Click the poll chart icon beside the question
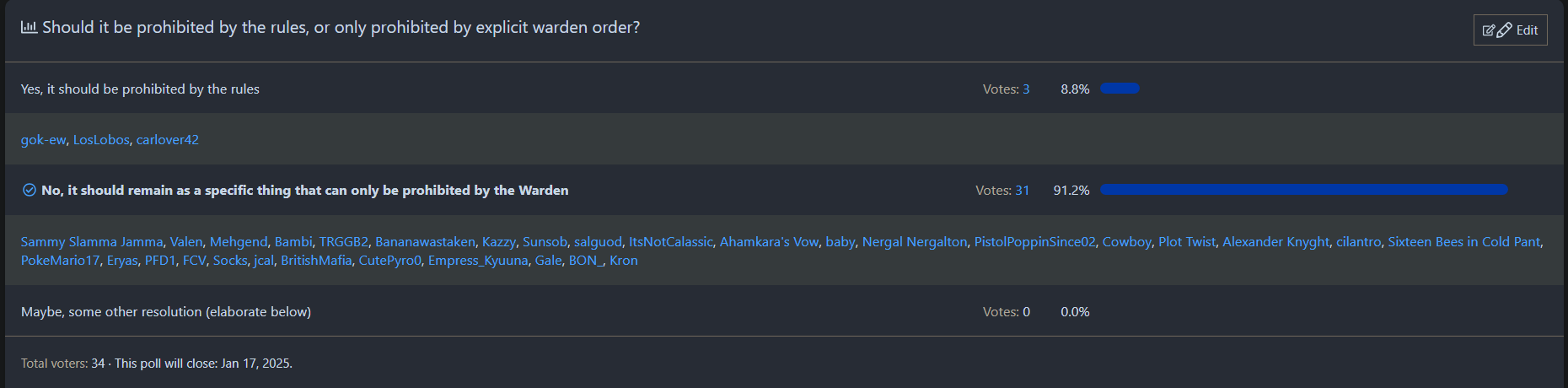Screen dimensions: 1568x388 pyautogui.click(x=29, y=28)
